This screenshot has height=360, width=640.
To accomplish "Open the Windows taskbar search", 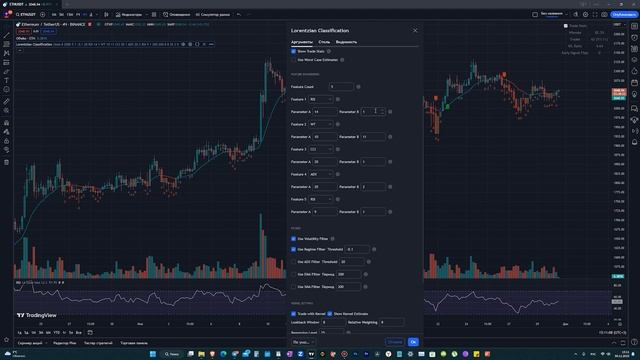I will coord(172,354).
